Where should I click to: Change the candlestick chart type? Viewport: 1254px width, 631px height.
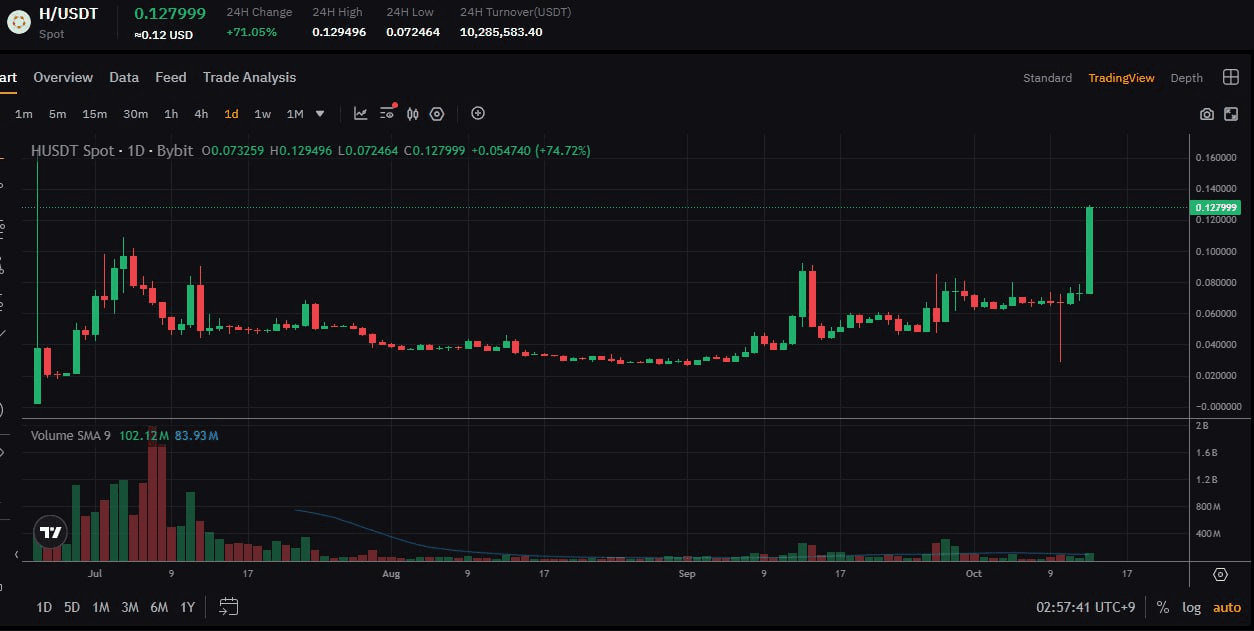[x=412, y=114]
